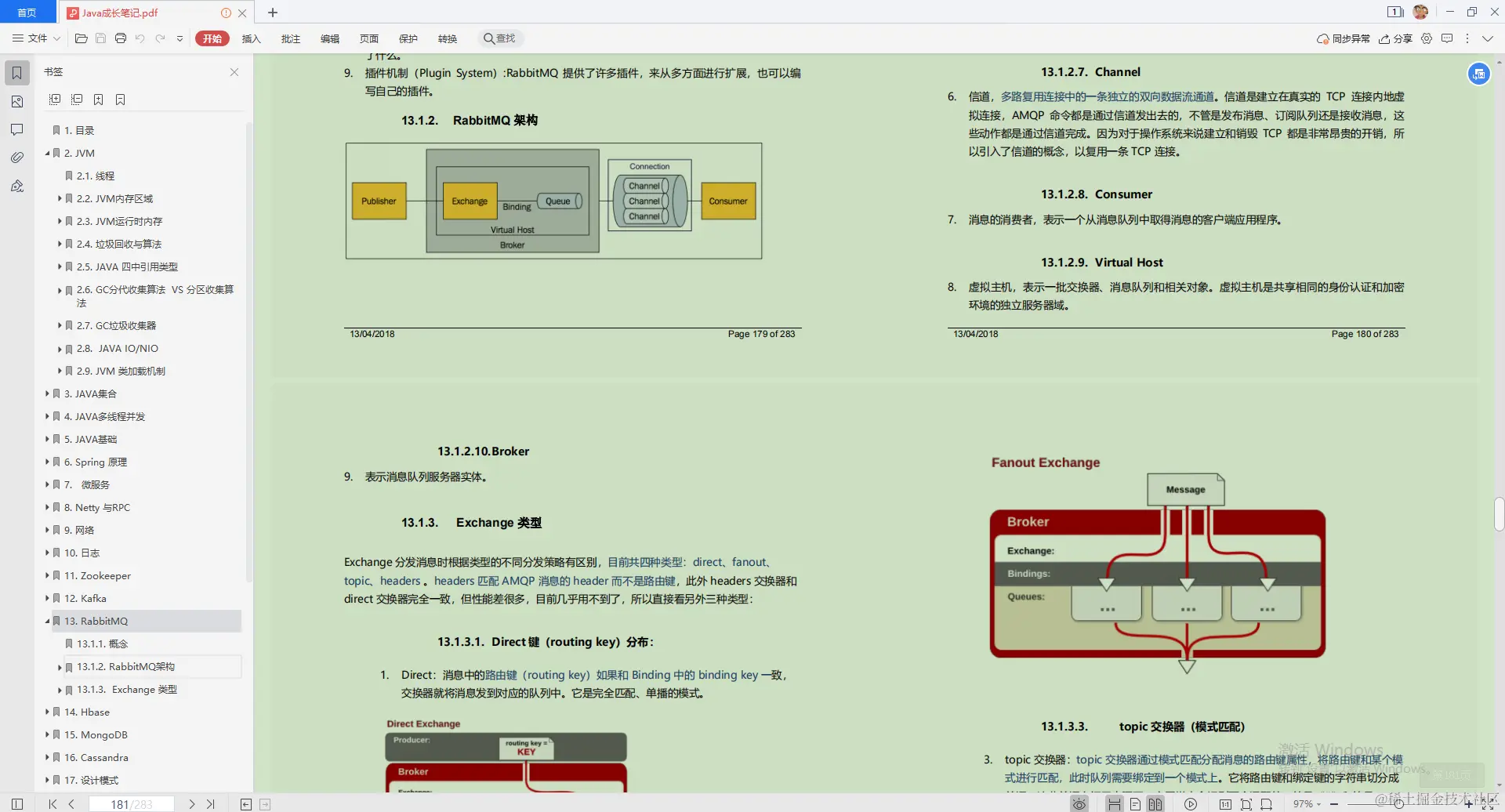The image size is (1505, 812).
Task: Open the settings gear icon at top right
Action: (x=1427, y=38)
